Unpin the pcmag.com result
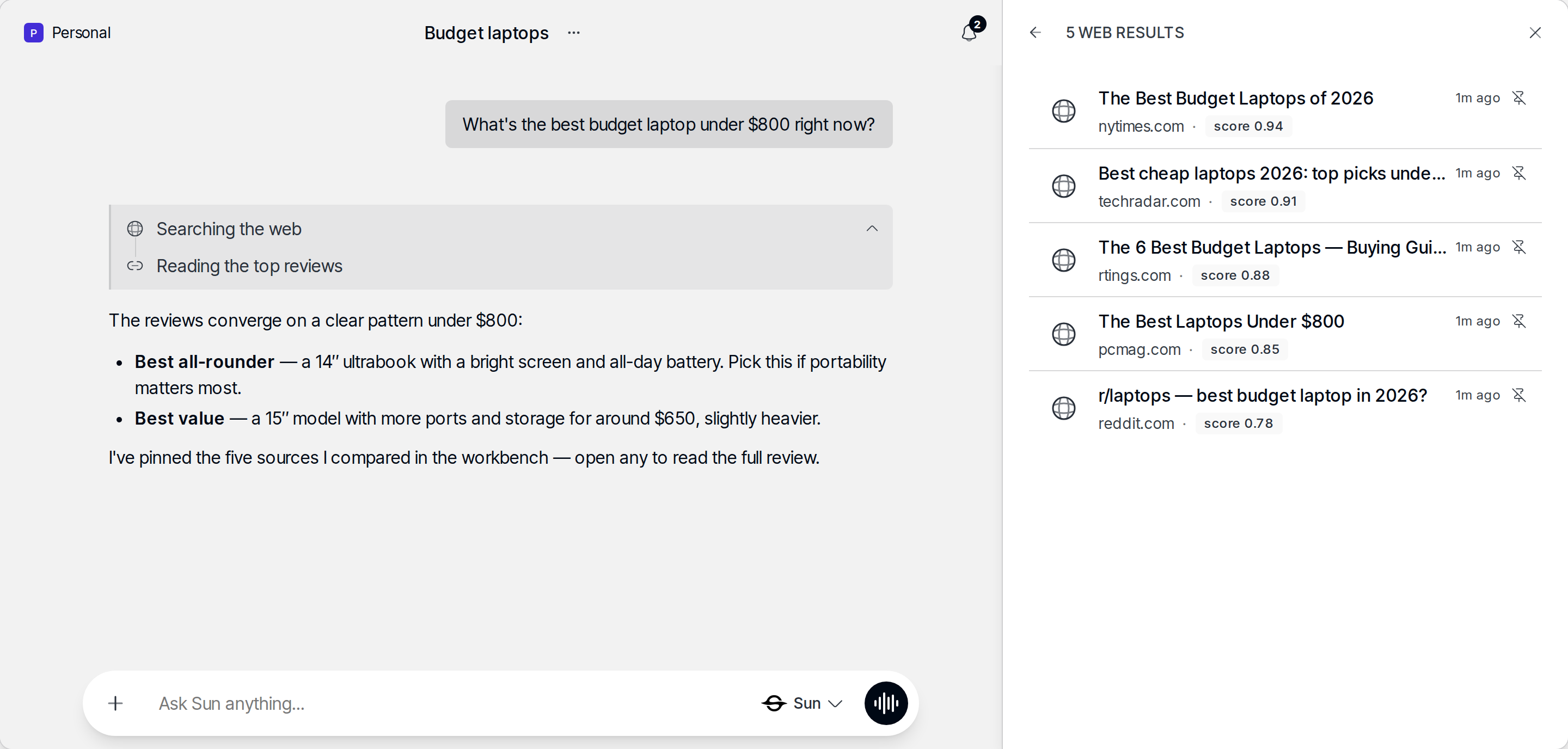The width and height of the screenshot is (1568, 749). point(1518,321)
